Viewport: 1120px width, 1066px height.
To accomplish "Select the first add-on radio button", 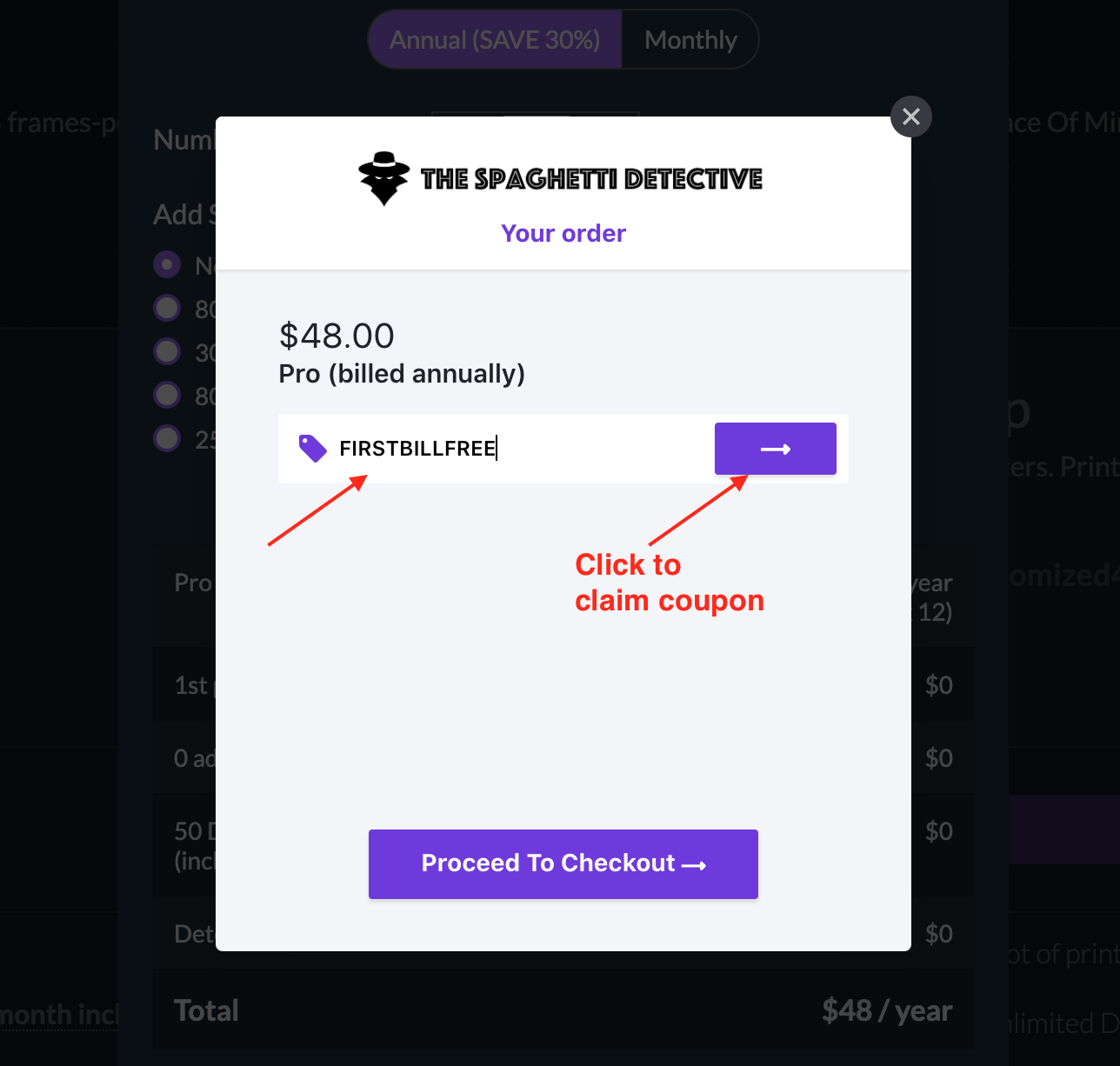I will 167,264.
